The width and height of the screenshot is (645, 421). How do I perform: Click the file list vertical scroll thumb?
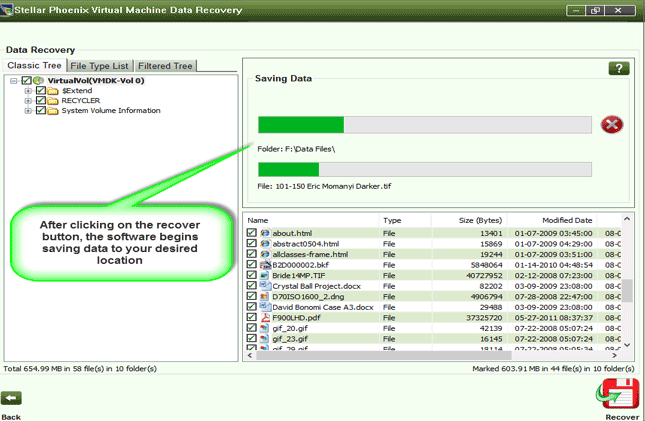627,291
